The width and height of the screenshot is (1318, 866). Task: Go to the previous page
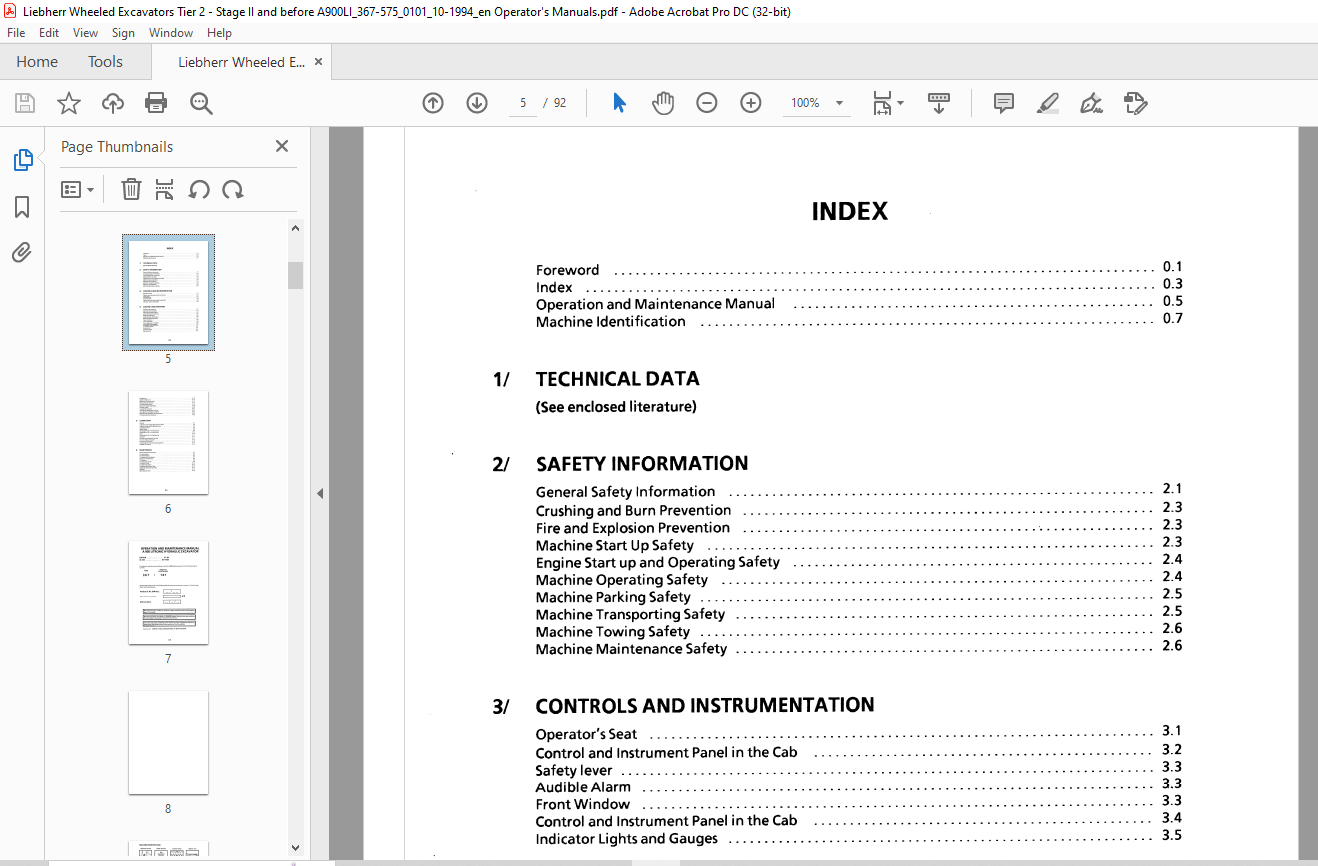tap(433, 103)
